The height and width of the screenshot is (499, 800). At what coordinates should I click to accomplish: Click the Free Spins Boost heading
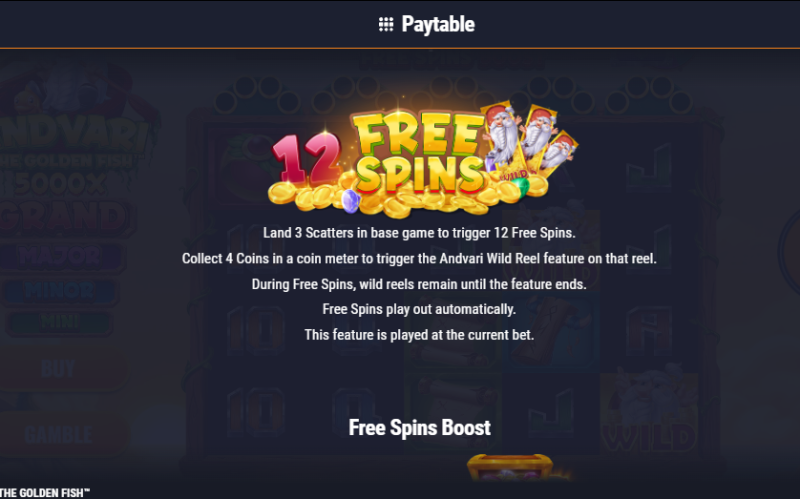point(419,428)
